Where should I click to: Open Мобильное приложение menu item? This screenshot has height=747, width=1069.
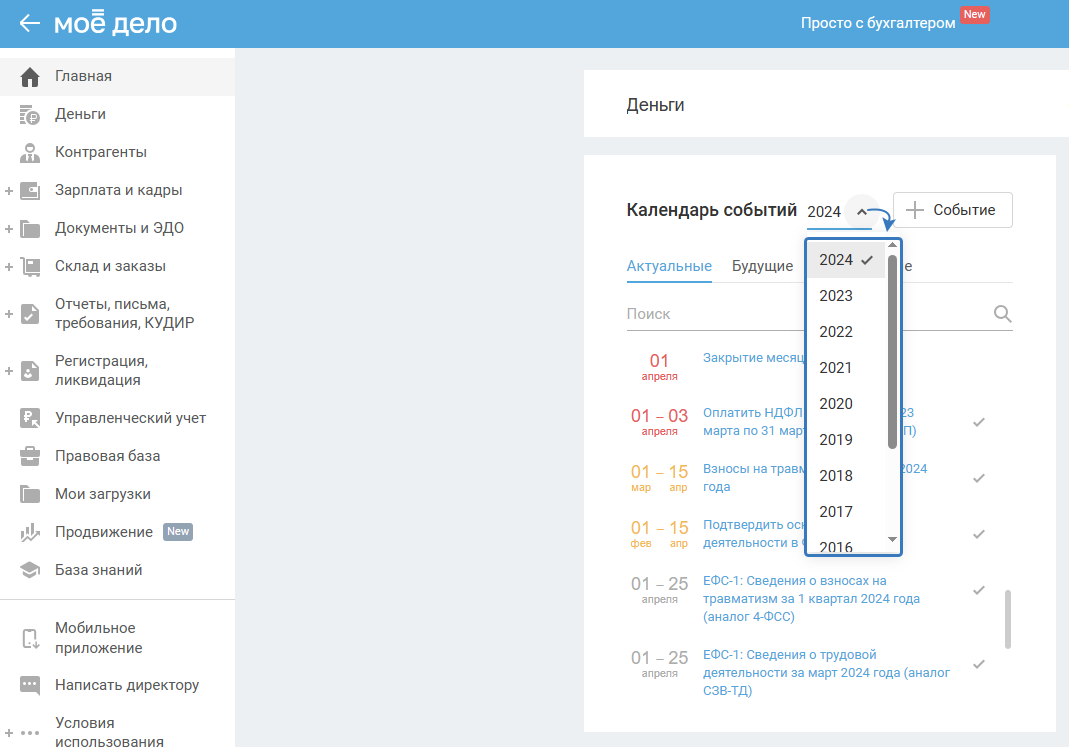(117, 638)
